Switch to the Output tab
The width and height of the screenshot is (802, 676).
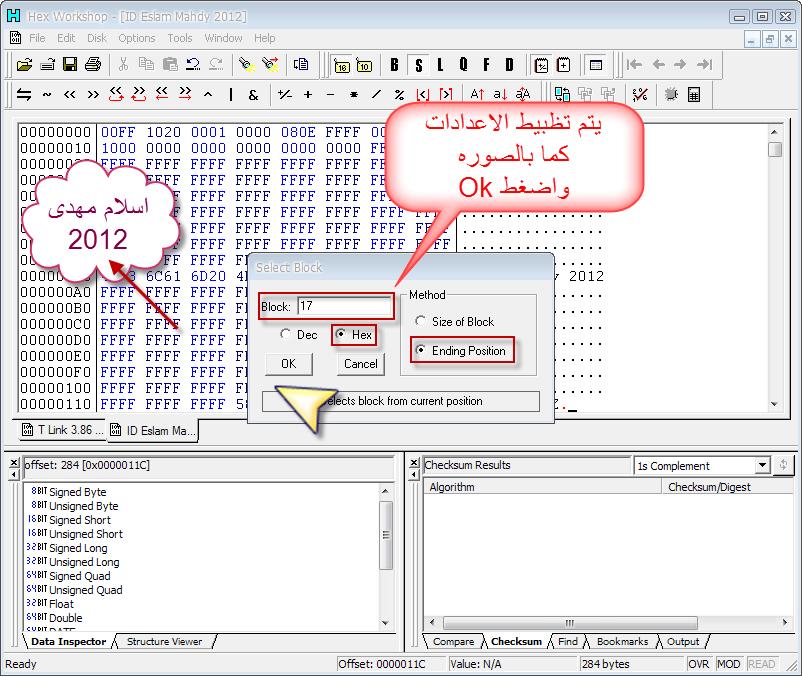pyautogui.click(x=683, y=641)
